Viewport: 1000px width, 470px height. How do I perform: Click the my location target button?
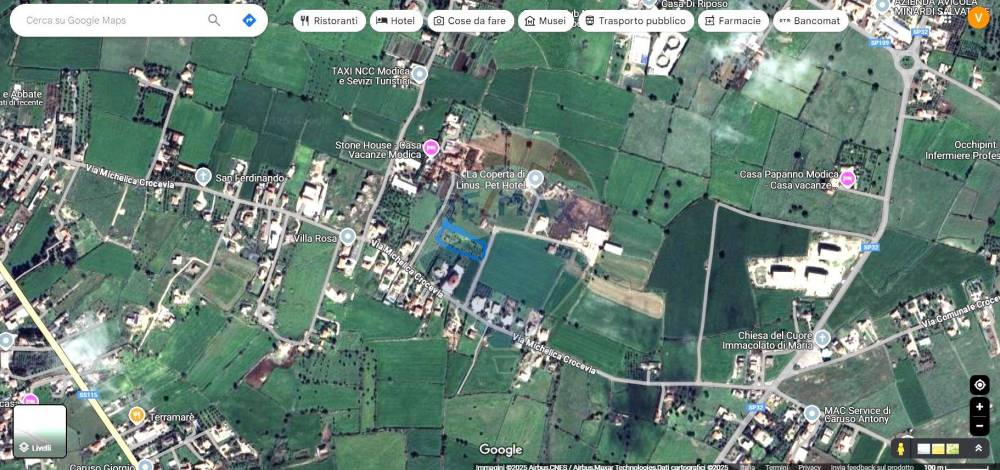(x=979, y=385)
